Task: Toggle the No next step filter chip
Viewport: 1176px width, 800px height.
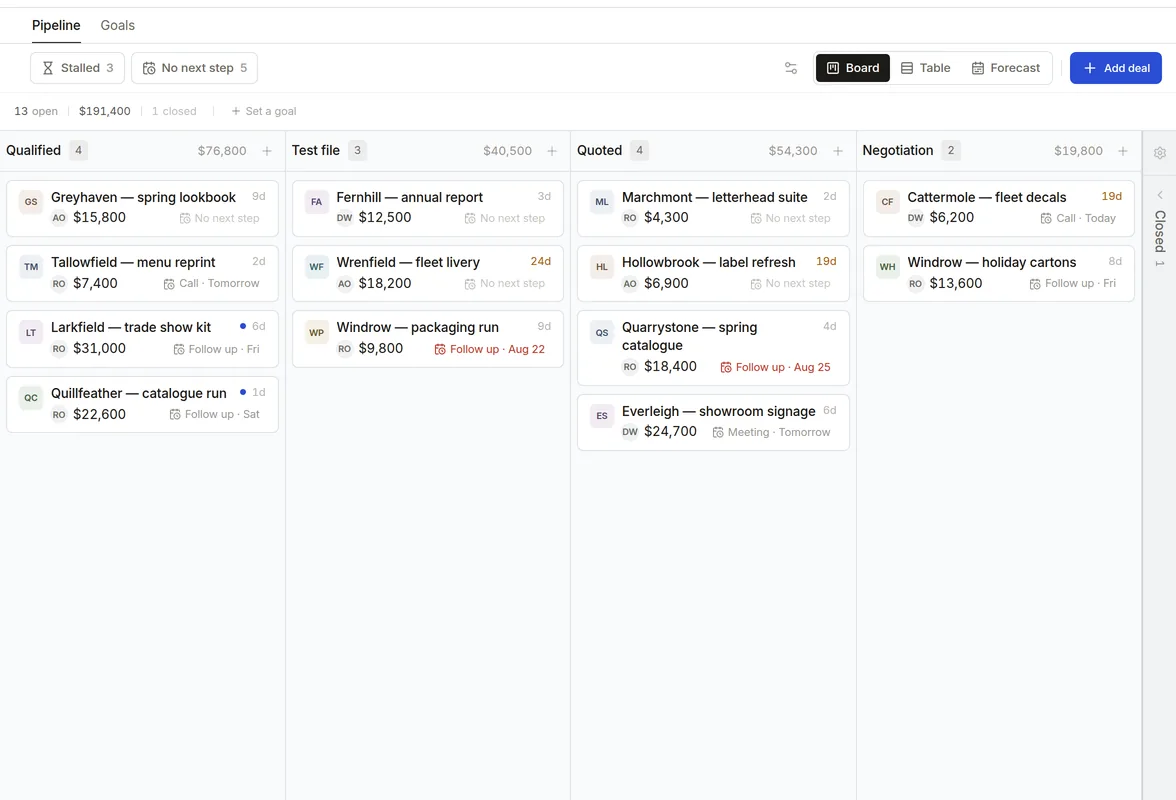Action: click(x=194, y=68)
